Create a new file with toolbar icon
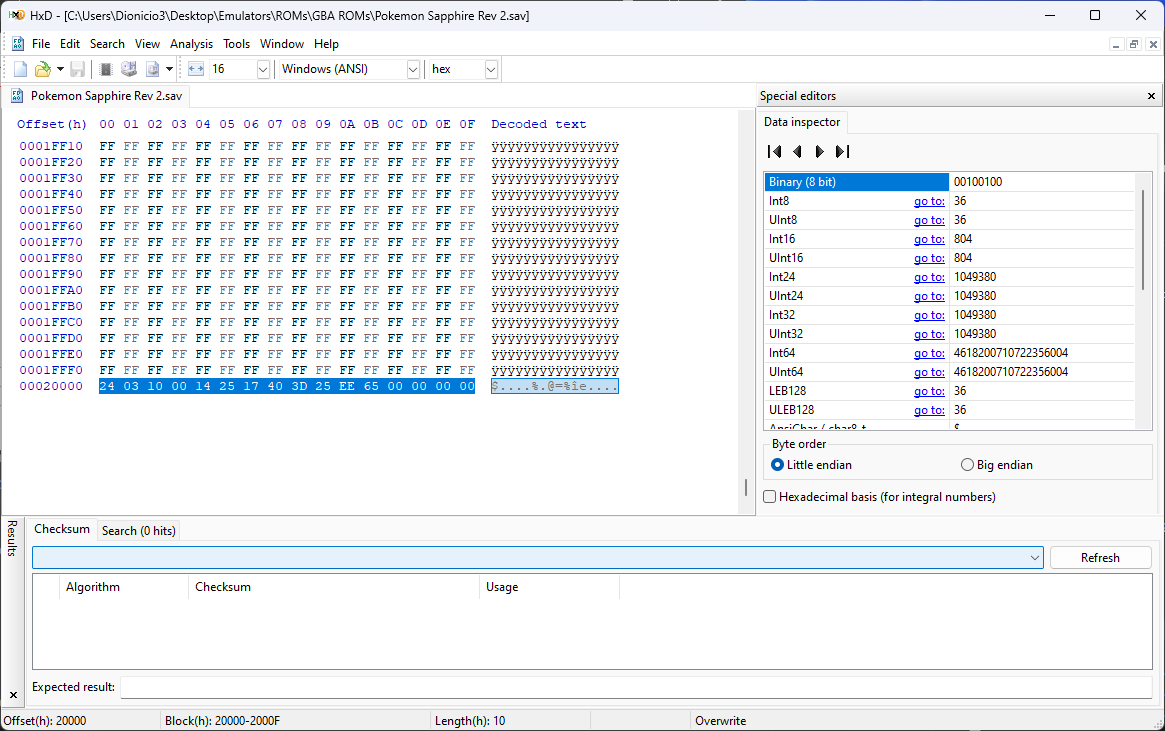The height and width of the screenshot is (731, 1165). (x=20, y=69)
